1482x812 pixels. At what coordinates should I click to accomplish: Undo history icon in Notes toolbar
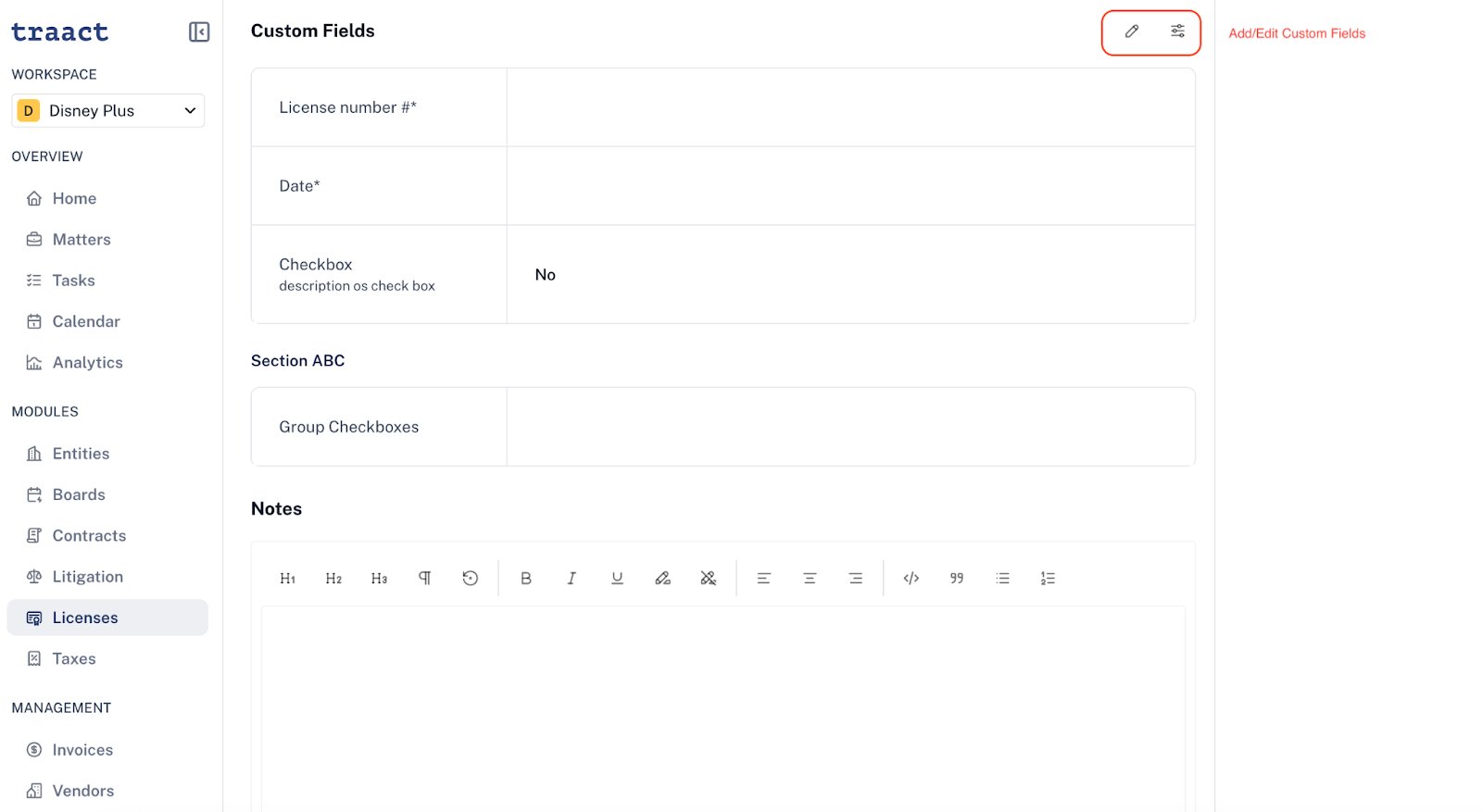[x=471, y=579]
